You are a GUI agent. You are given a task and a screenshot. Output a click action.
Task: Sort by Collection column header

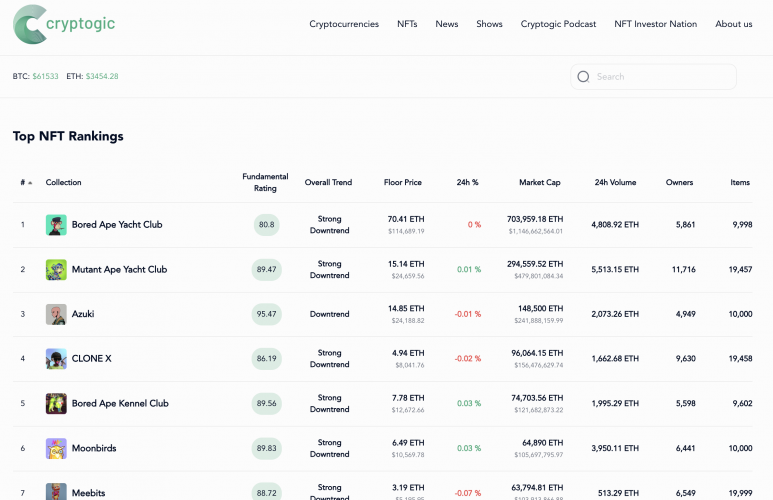coord(64,182)
